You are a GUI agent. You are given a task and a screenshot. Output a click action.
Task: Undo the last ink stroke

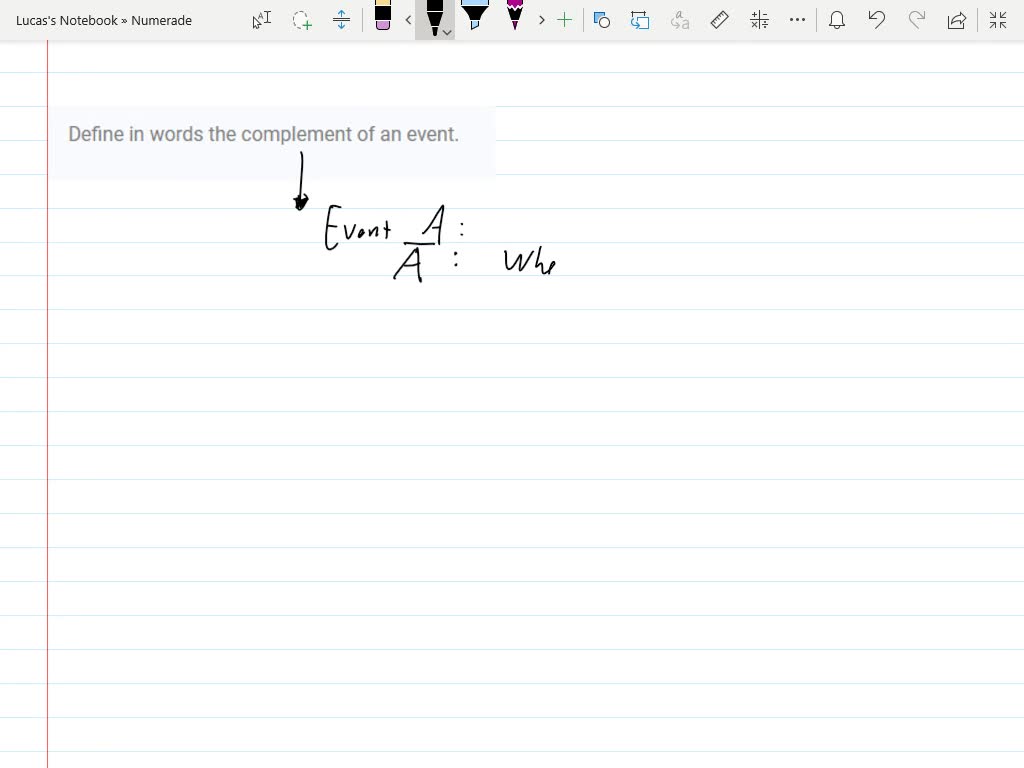coord(877,20)
